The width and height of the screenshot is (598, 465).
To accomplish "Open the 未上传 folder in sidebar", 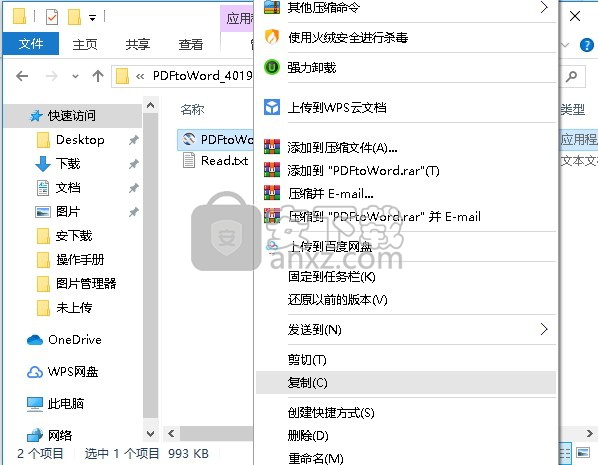I will [x=74, y=307].
